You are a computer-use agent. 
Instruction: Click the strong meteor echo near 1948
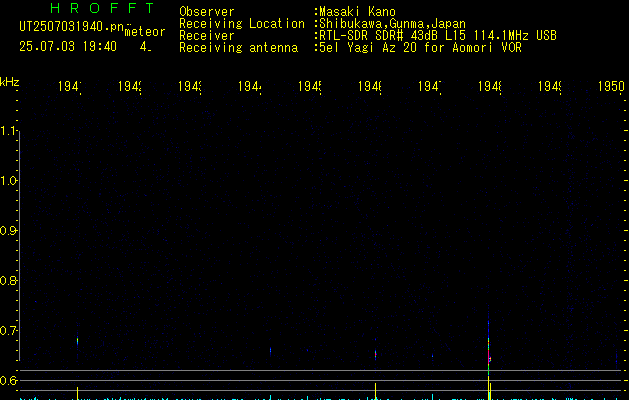point(489,349)
